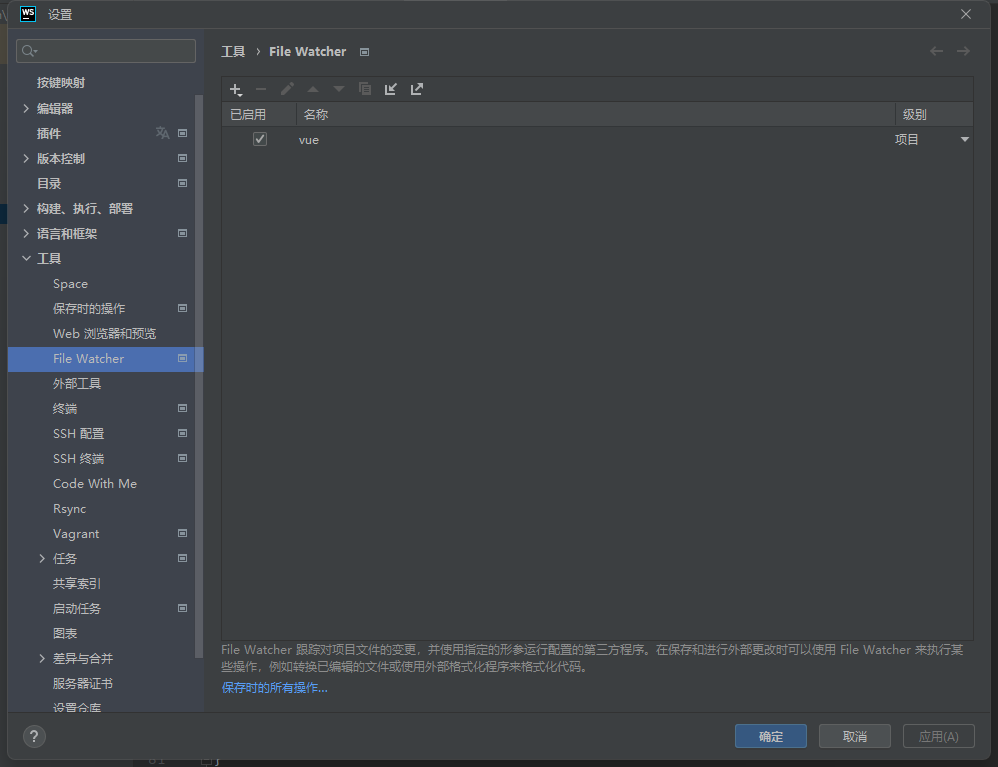Focus the settings search field

coord(106,51)
